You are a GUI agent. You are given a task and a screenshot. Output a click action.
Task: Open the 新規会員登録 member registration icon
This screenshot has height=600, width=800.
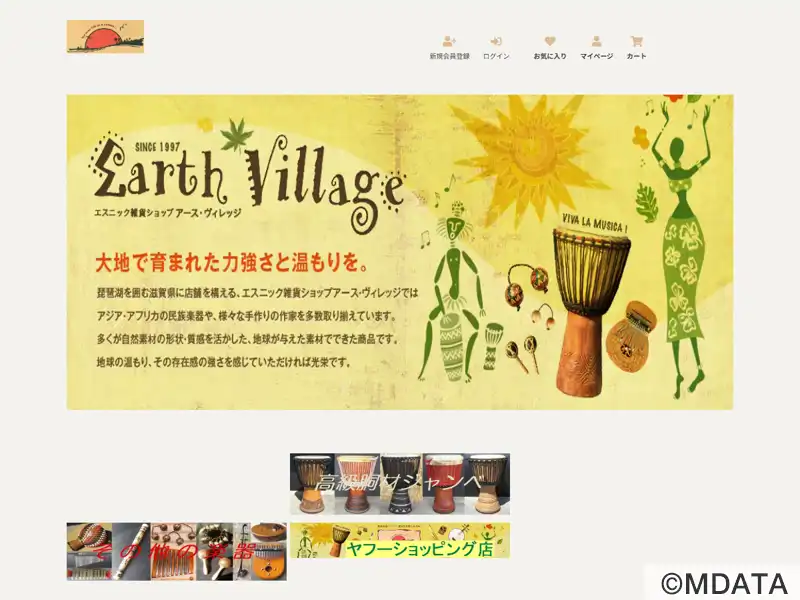click(x=449, y=41)
